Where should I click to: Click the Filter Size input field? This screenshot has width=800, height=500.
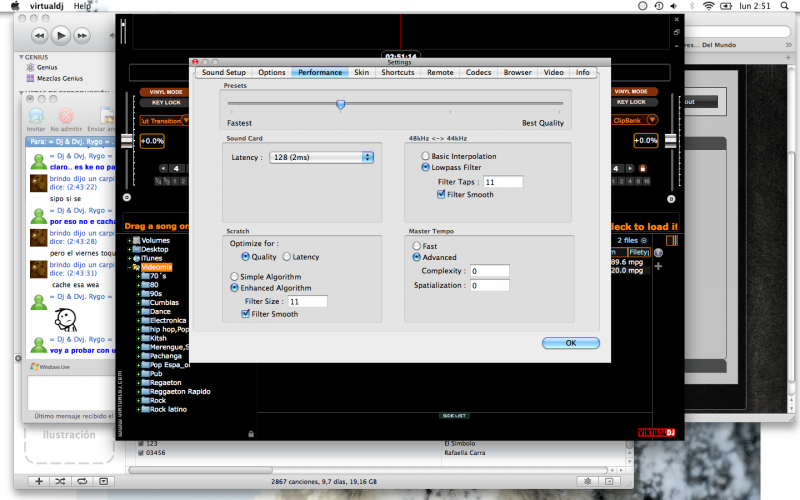click(x=308, y=302)
